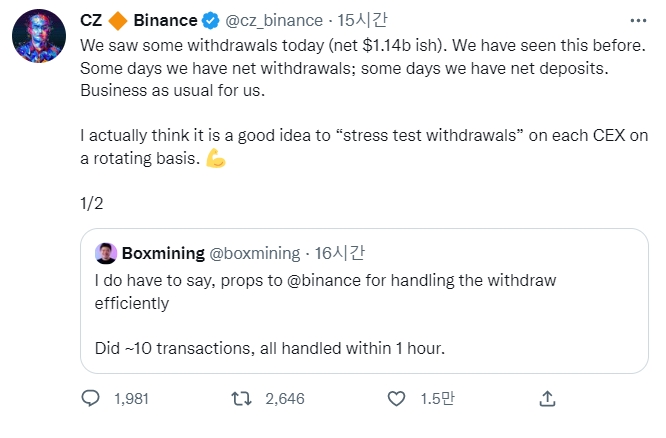Open Boxmining's small avatar
Screen dimensions: 666x438
(104, 252)
